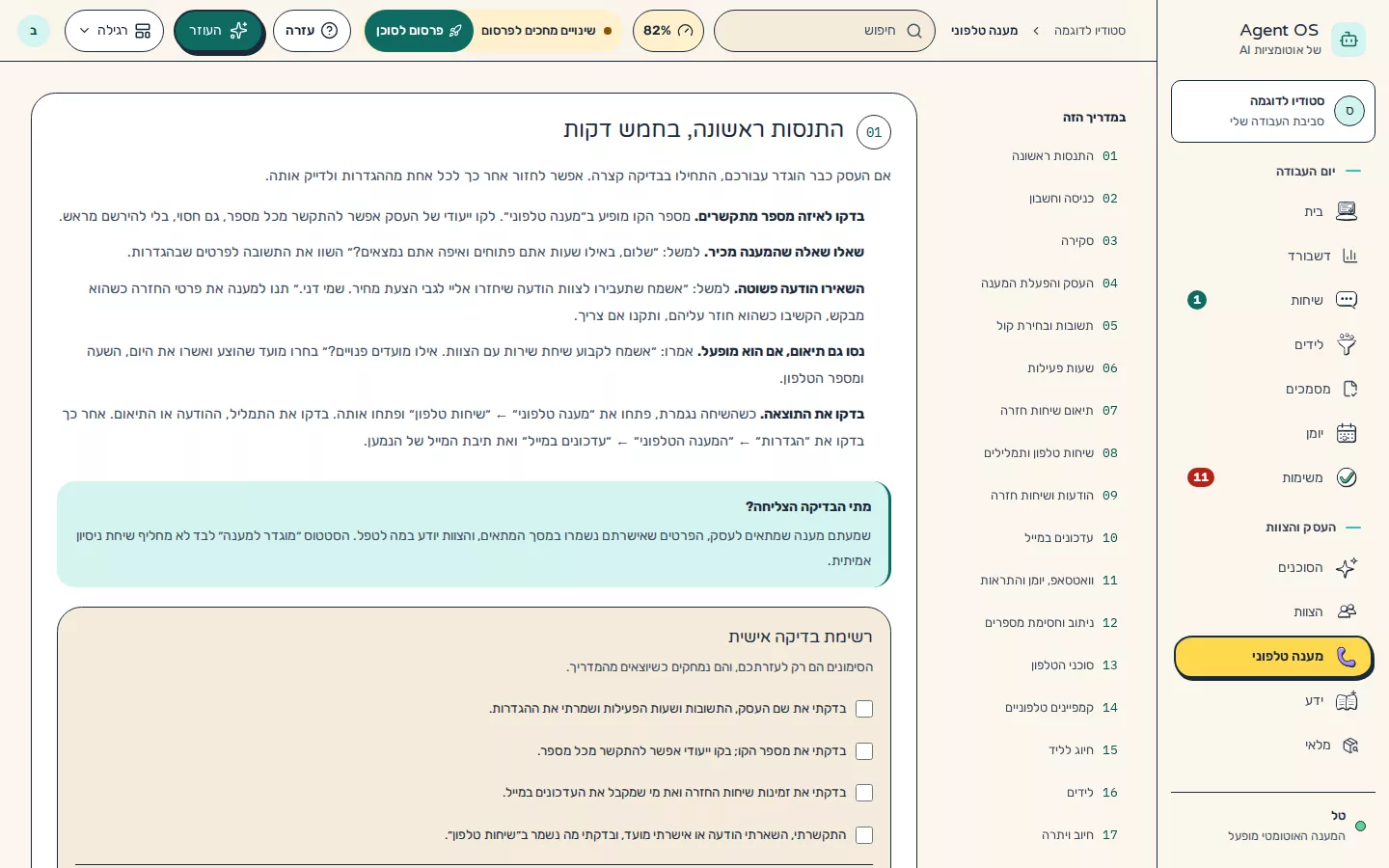Open the עזרה help button
The image size is (1389, 868).
pos(312,31)
